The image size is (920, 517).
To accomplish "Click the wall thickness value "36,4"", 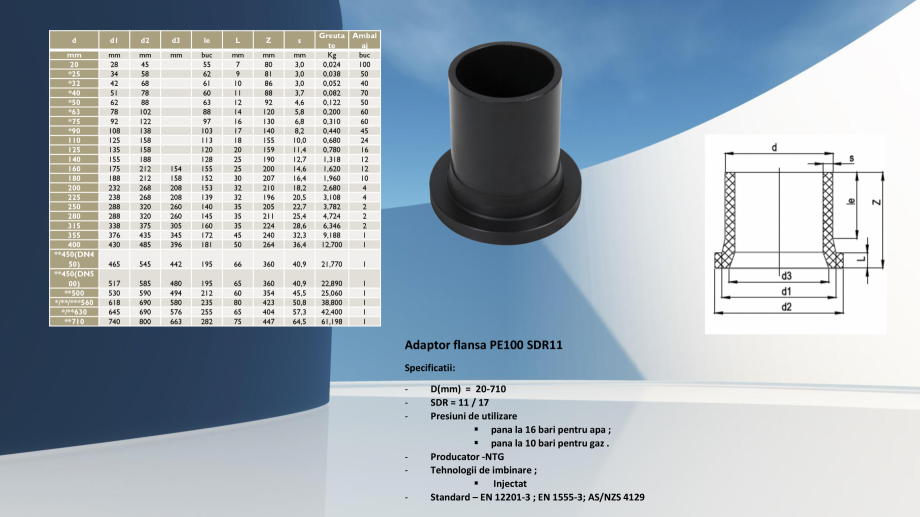I will (299, 244).
